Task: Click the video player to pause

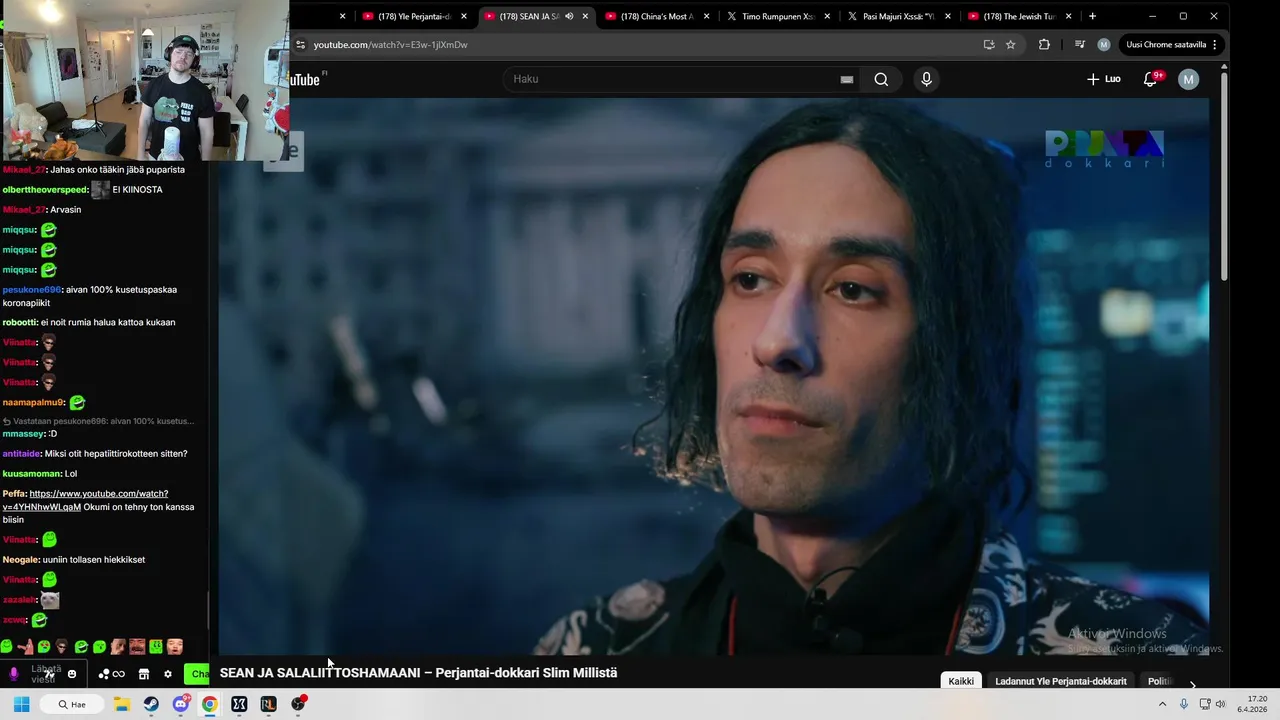Action: [x=714, y=376]
